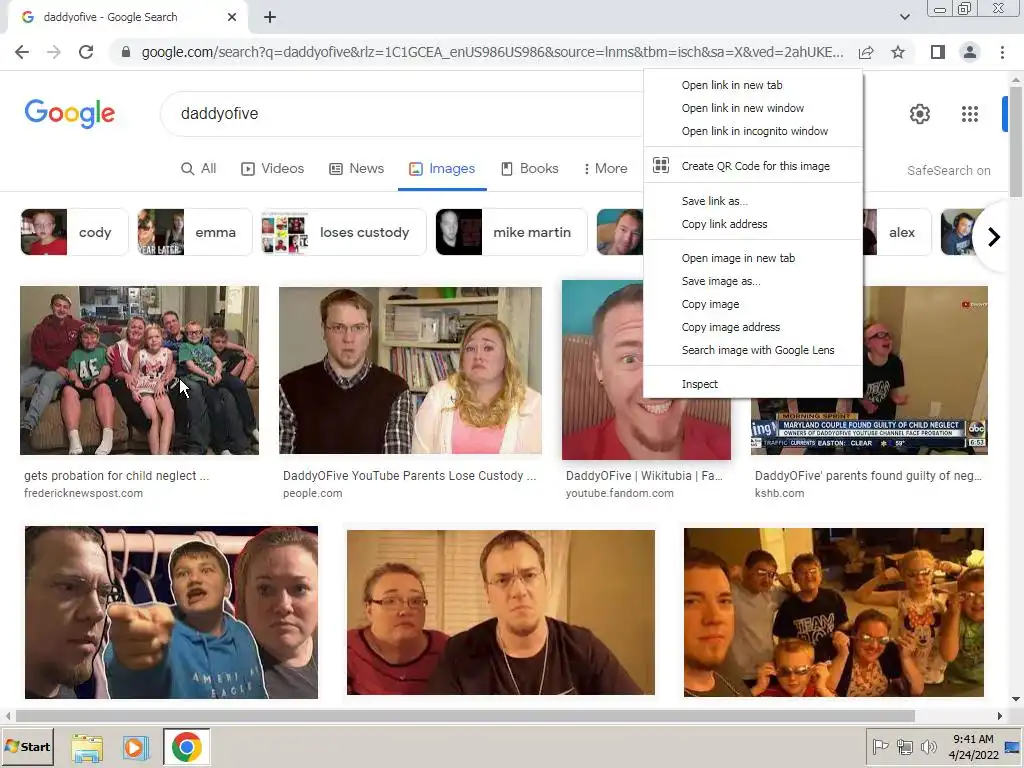Image resolution: width=1024 pixels, height=768 pixels.
Task: Open the couple in warm lighting thumbnail
Action: (500, 613)
